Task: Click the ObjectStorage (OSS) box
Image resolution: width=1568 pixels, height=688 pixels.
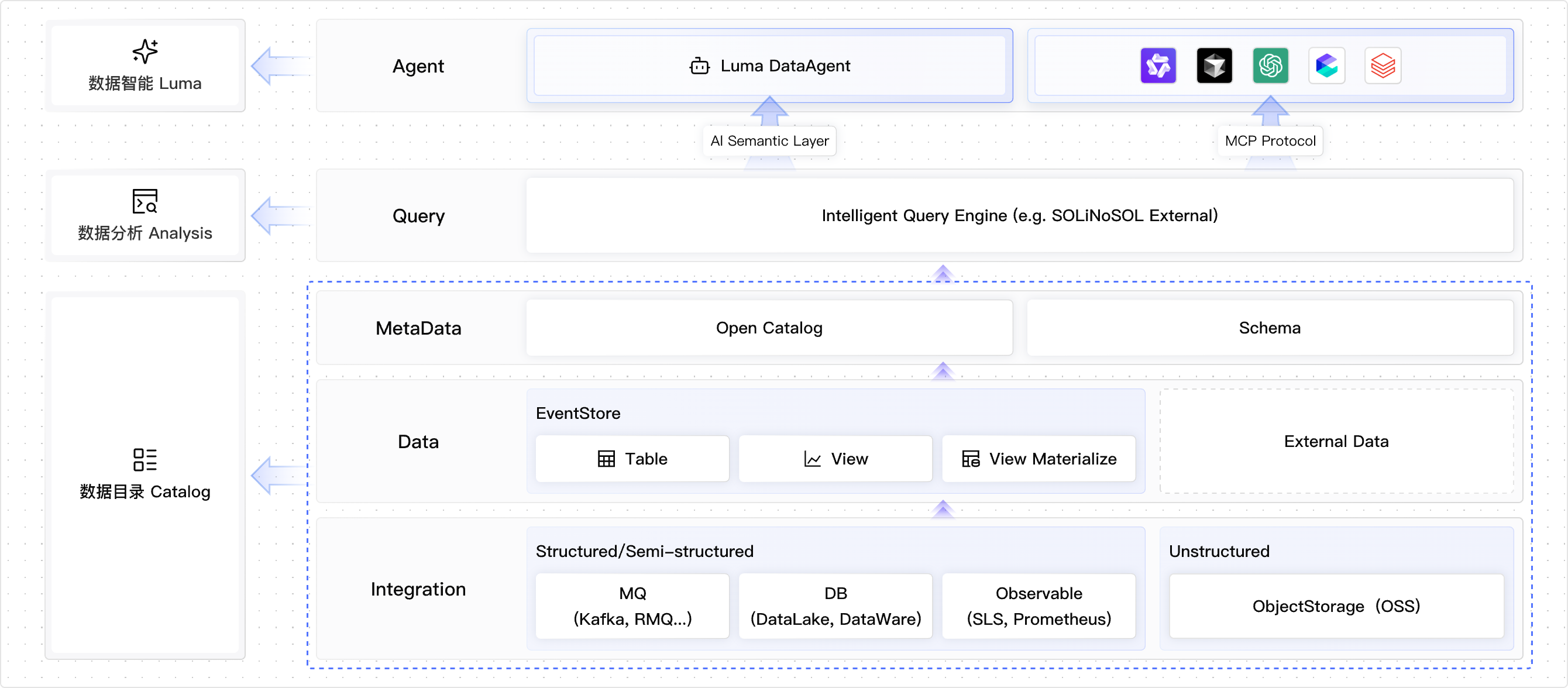Action: (1336, 606)
